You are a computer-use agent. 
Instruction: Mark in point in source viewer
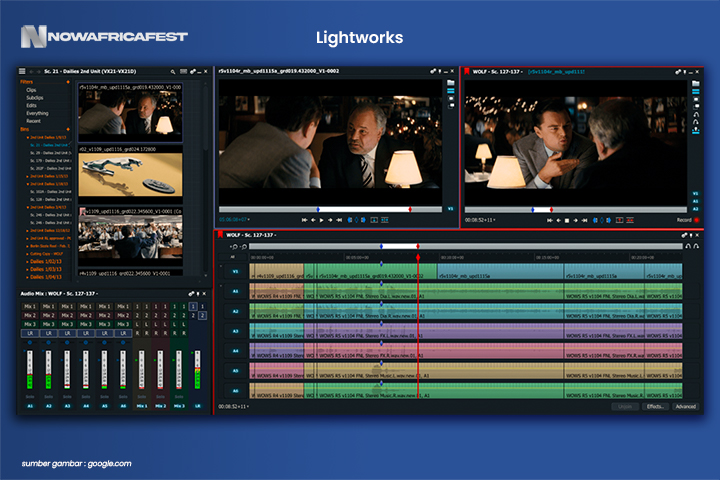pyautogui.click(x=350, y=220)
